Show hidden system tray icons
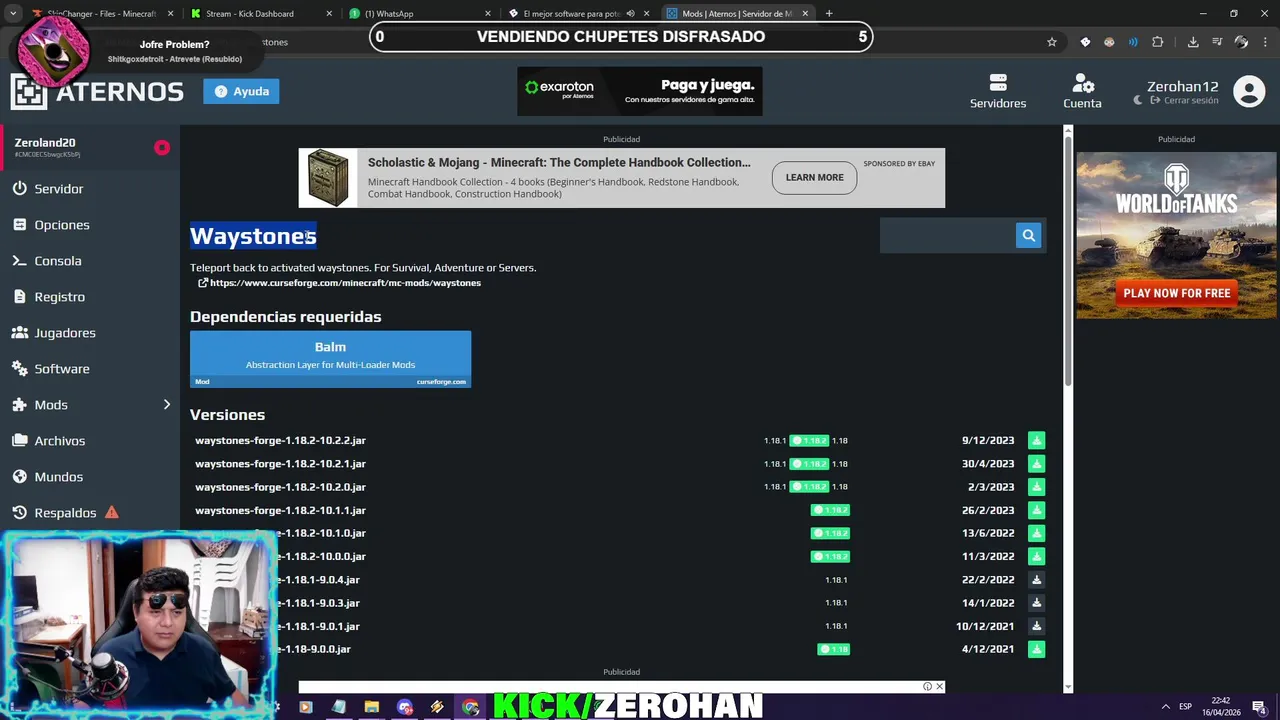The height and width of the screenshot is (720, 1280). pos(1165,707)
